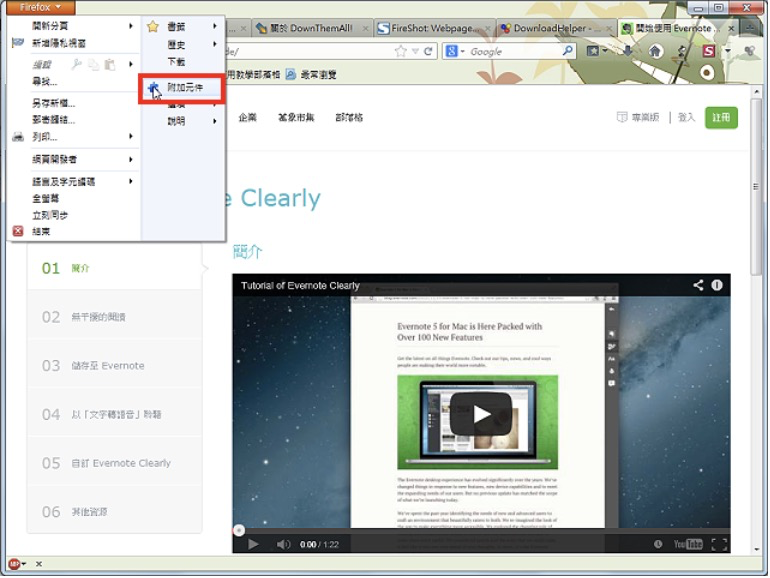Click the star icon beside 書籤
Viewport: 770px width, 578px height.
[153, 27]
